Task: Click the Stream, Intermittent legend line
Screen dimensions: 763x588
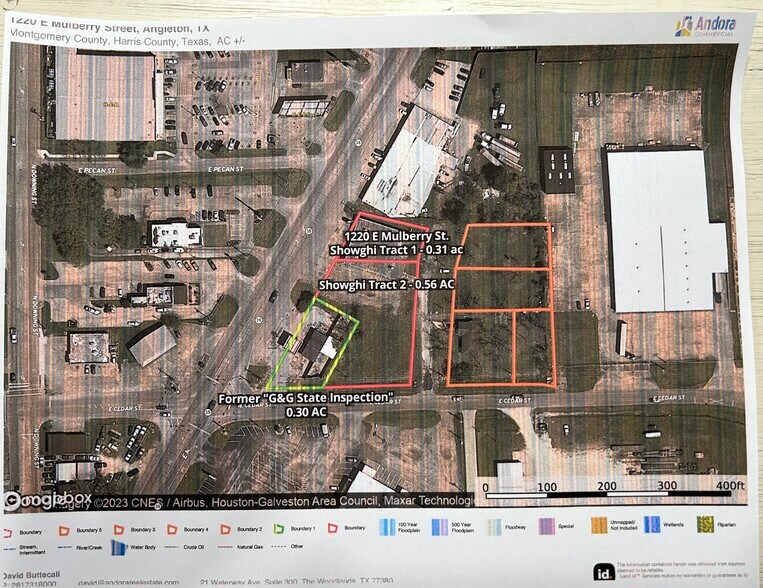Action: click(x=9, y=550)
